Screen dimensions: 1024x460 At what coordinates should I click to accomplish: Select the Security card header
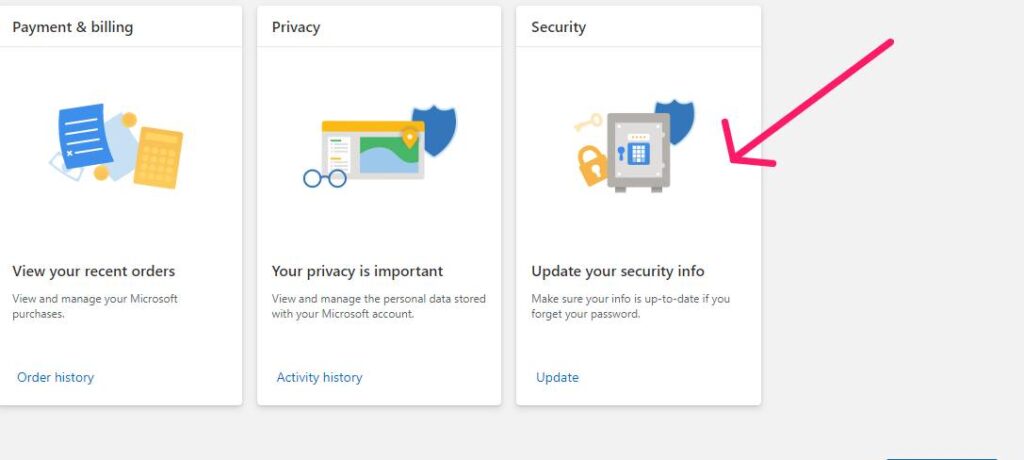click(558, 27)
